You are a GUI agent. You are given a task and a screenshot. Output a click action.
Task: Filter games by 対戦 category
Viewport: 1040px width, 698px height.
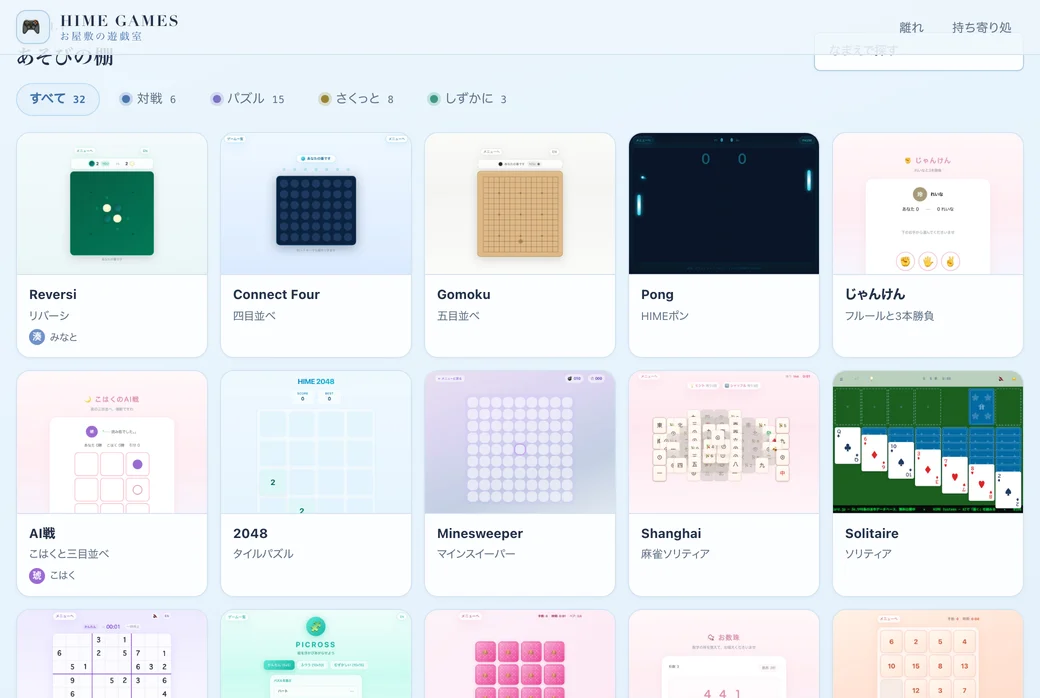click(x=148, y=99)
